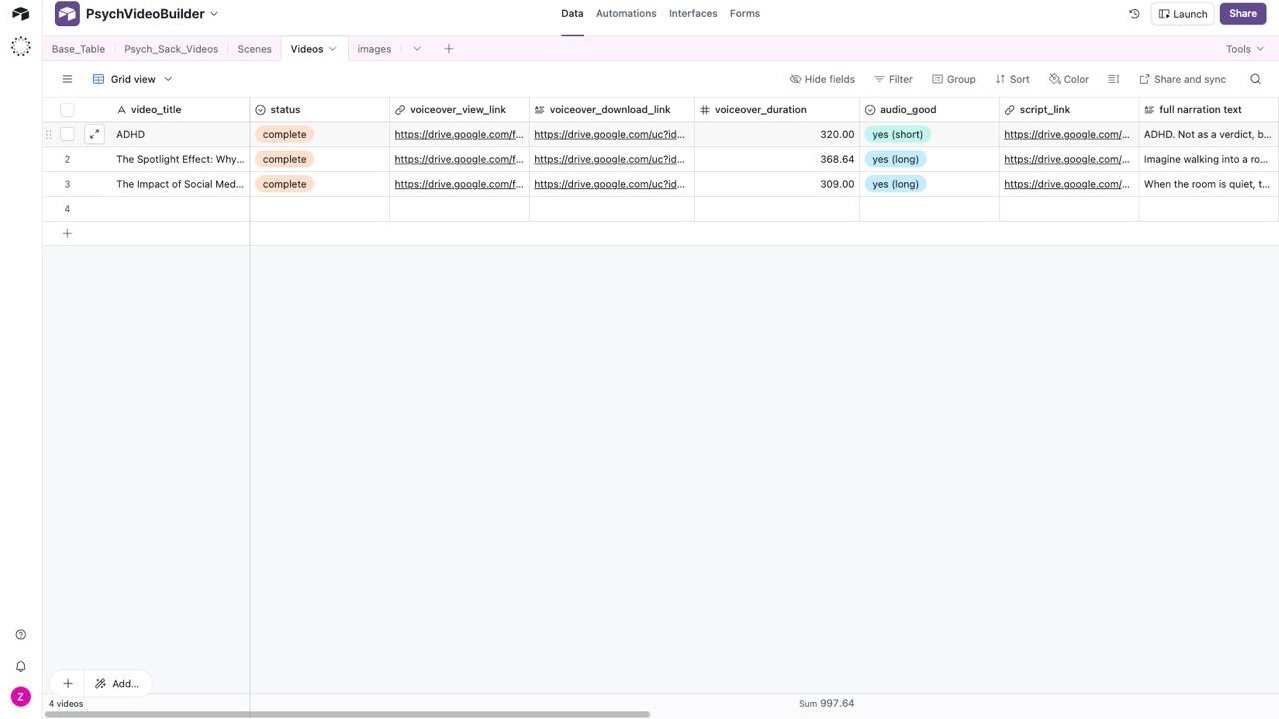The width and height of the screenshot is (1279, 719).
Task: Click the help question mark icon
Action: 20,635
